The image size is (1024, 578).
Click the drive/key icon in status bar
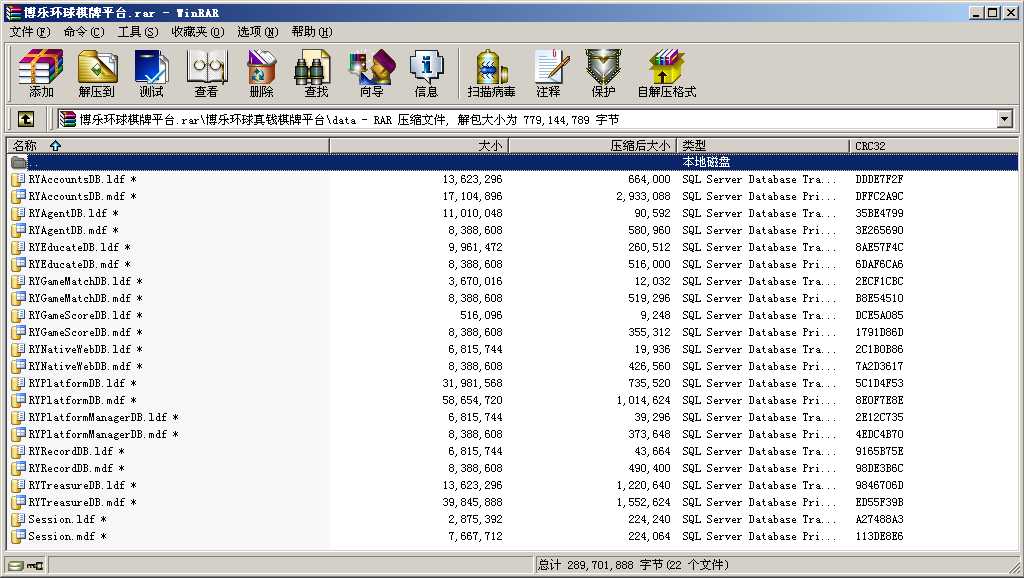click(x=25, y=566)
